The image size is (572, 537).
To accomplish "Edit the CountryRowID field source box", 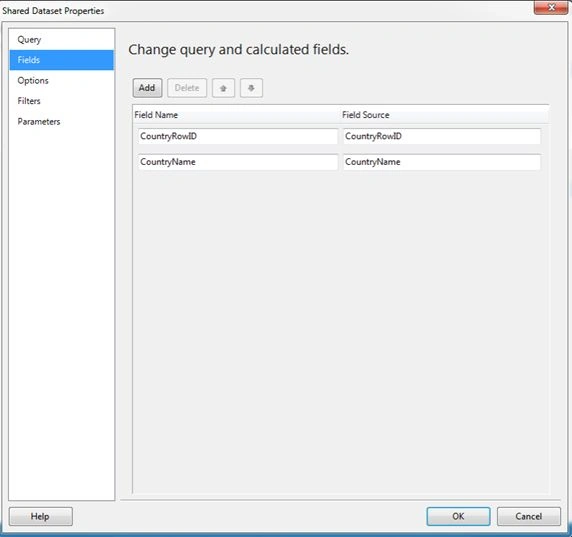I will pos(442,136).
